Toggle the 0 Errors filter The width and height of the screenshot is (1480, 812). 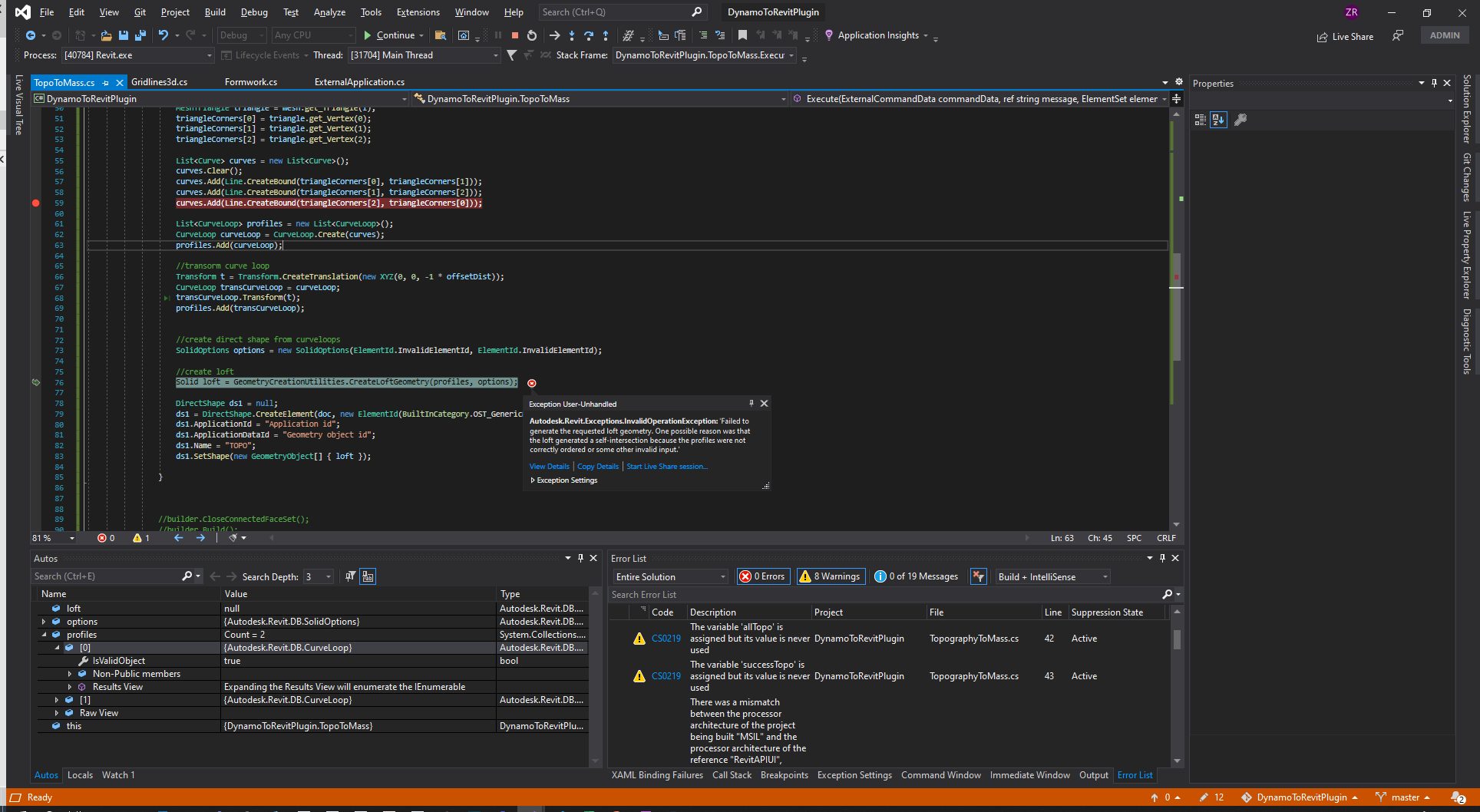point(762,576)
